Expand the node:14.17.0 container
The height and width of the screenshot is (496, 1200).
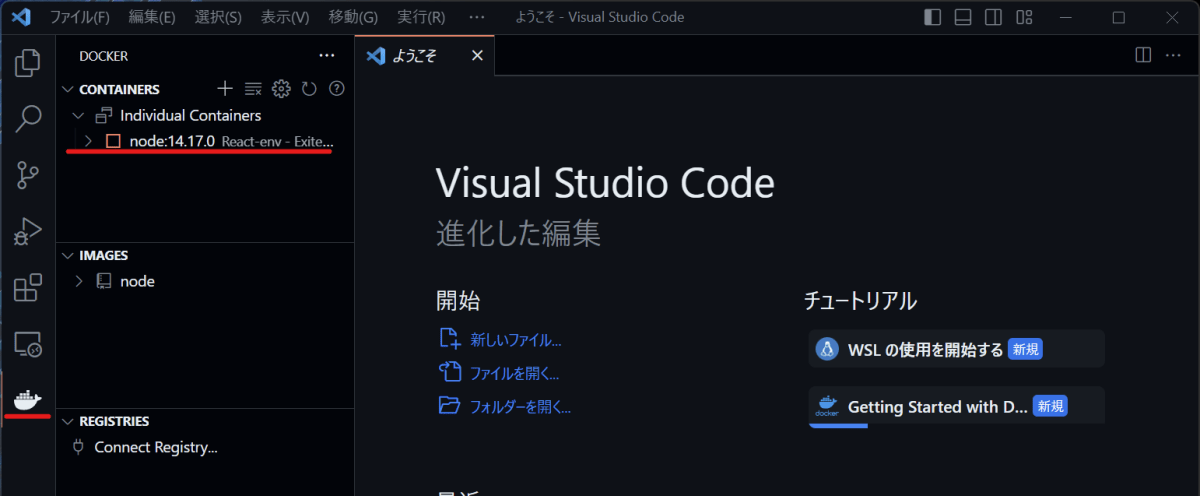(x=88, y=141)
